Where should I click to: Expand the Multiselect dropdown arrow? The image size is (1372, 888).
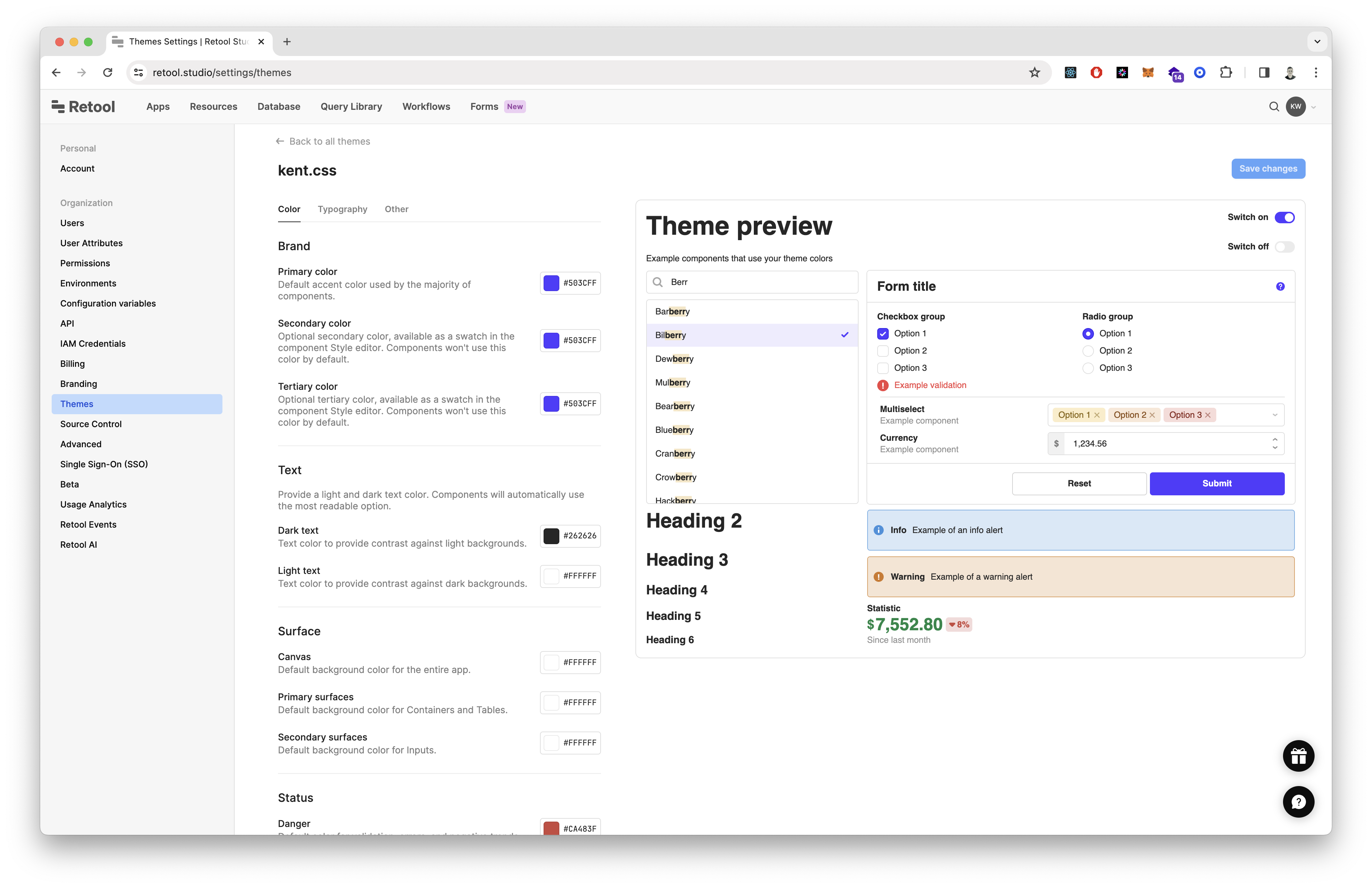(x=1275, y=415)
